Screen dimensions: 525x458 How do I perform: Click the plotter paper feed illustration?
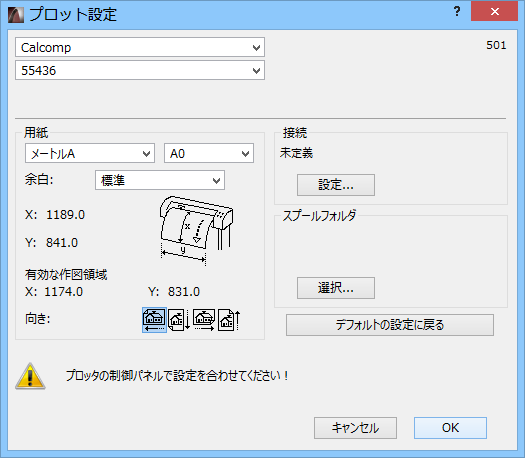click(x=196, y=231)
